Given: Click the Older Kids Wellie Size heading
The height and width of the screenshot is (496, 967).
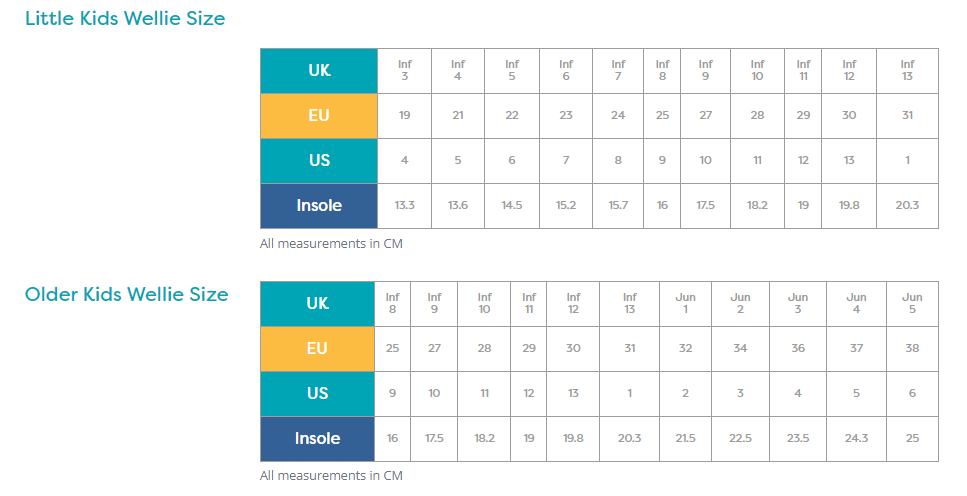Looking at the screenshot, I should (126, 294).
